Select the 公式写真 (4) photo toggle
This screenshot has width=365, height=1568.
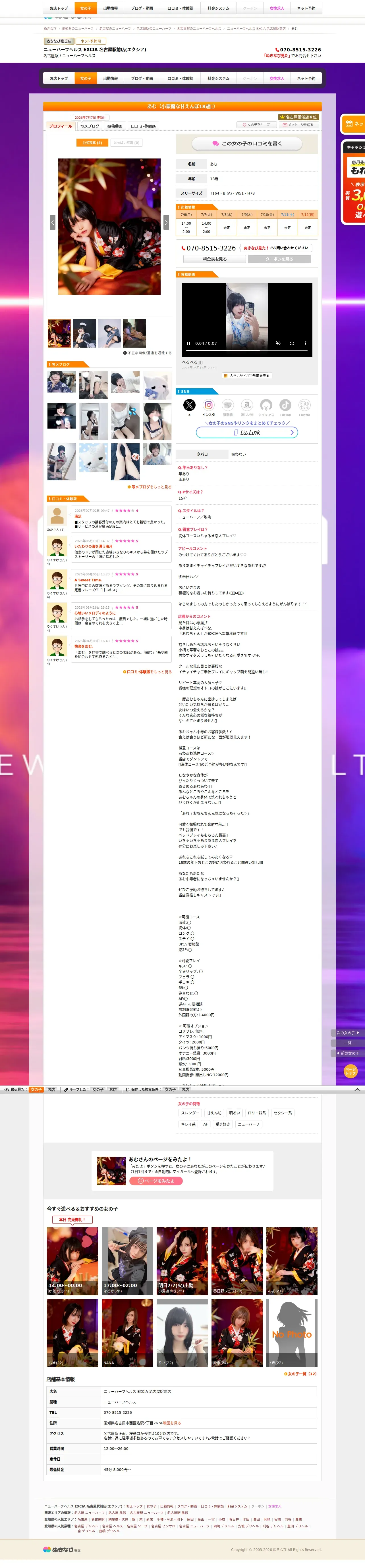click(93, 143)
